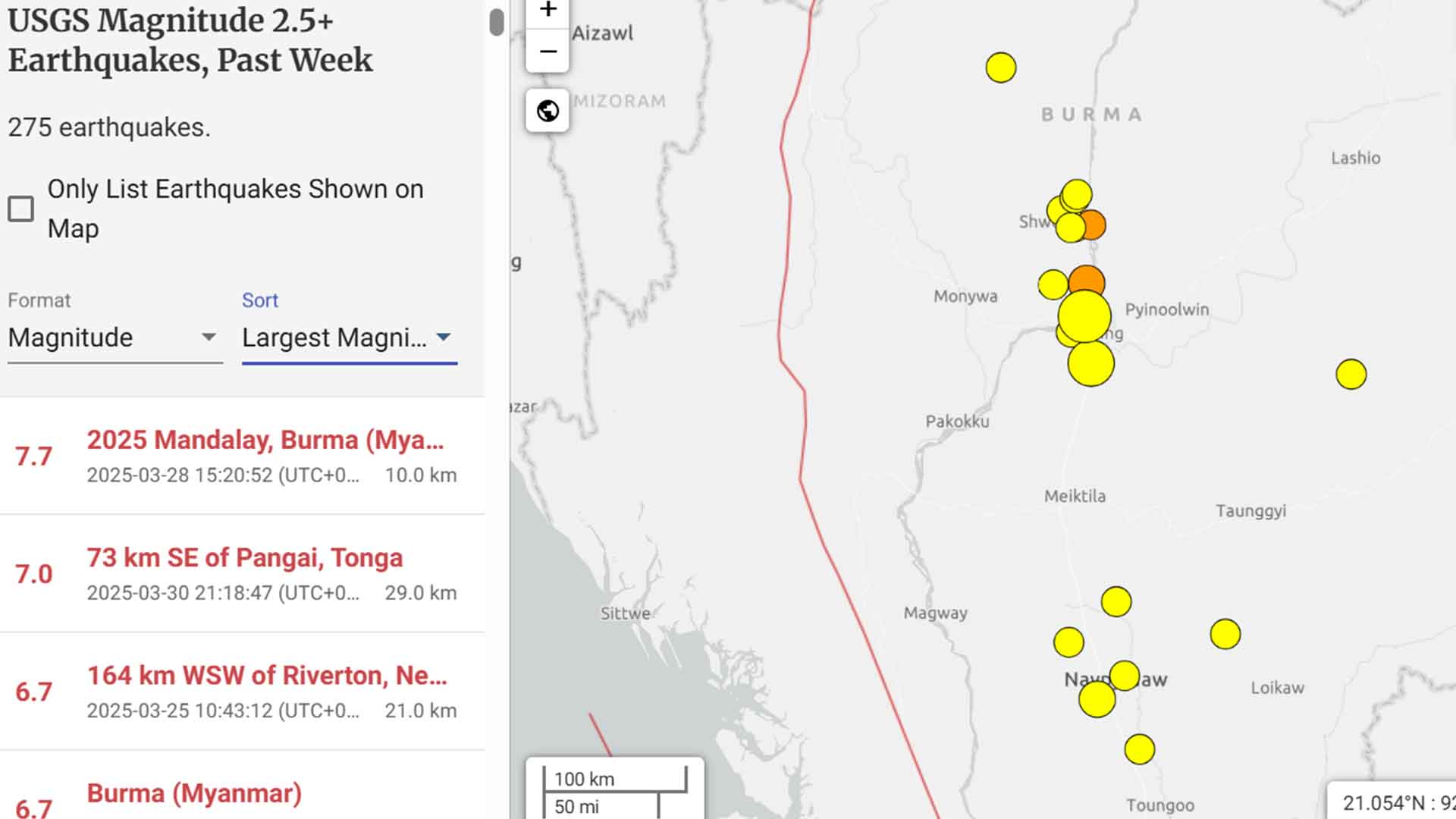Select the yellow marker just east of Monywa
This screenshot has width=1456, height=819.
[1053, 284]
